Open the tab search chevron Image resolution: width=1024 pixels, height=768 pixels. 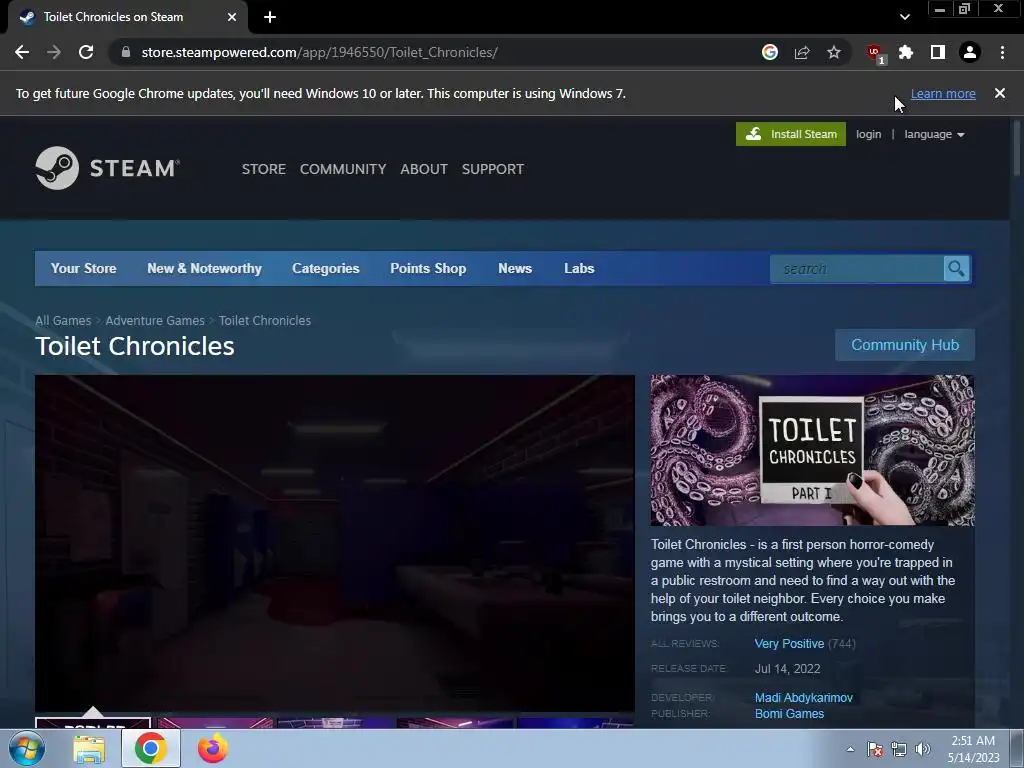[904, 17]
